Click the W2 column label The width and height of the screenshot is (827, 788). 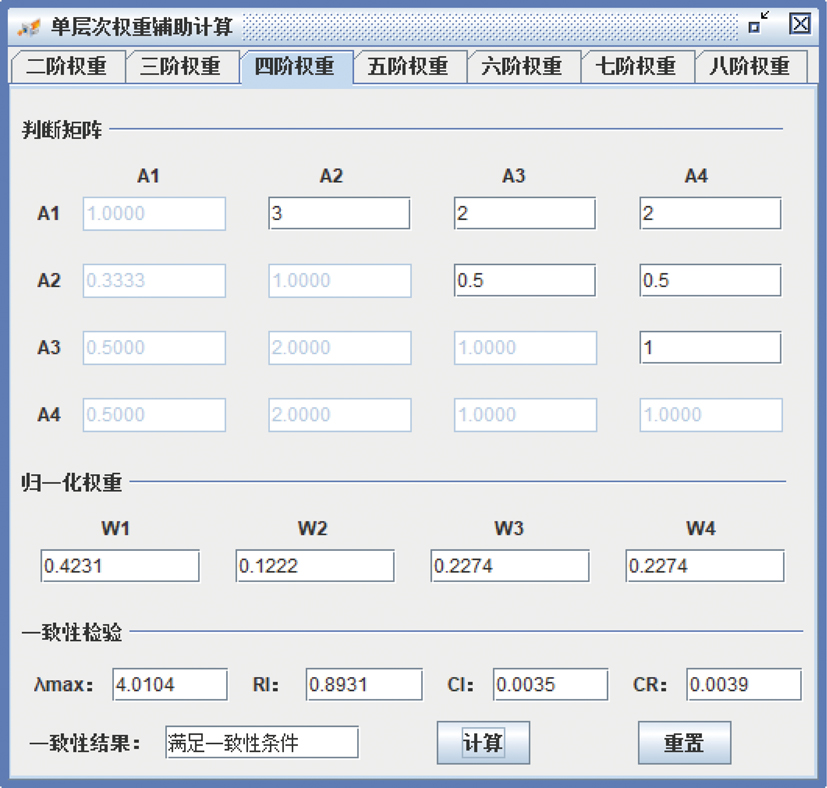[x=312, y=528]
